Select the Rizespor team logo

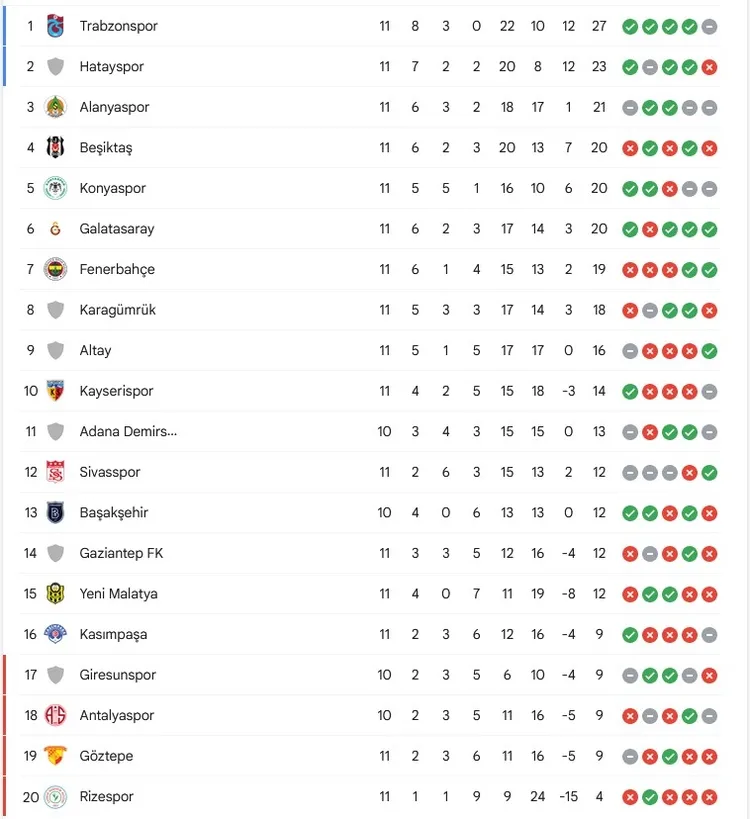(56, 797)
